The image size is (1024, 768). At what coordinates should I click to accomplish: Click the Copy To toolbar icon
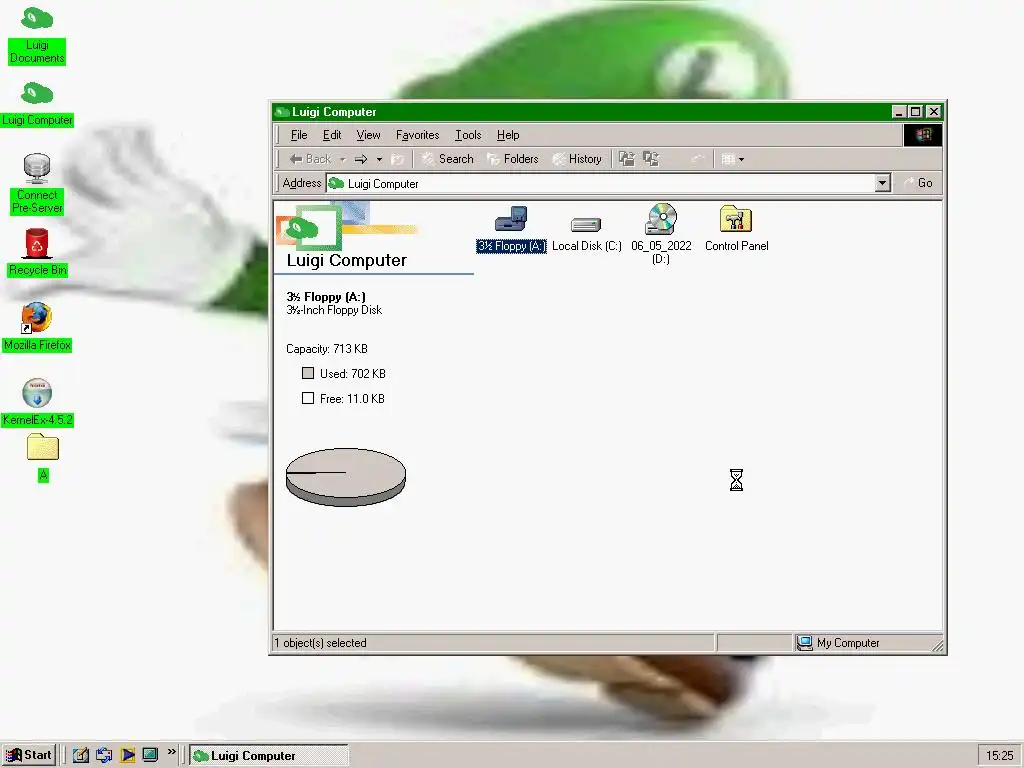(651, 159)
